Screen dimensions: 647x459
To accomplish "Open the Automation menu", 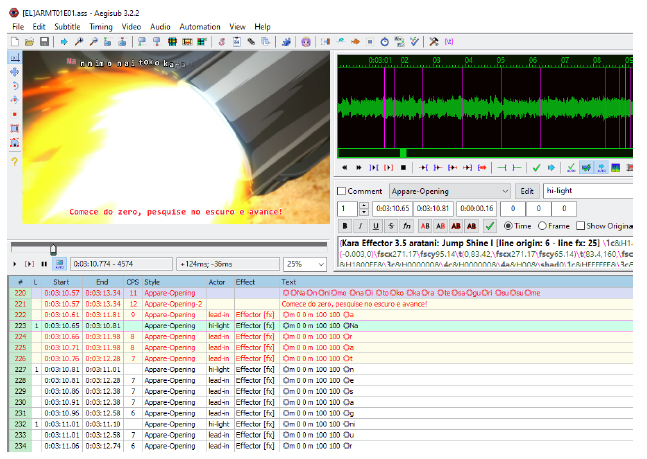I will pyautogui.click(x=200, y=26).
